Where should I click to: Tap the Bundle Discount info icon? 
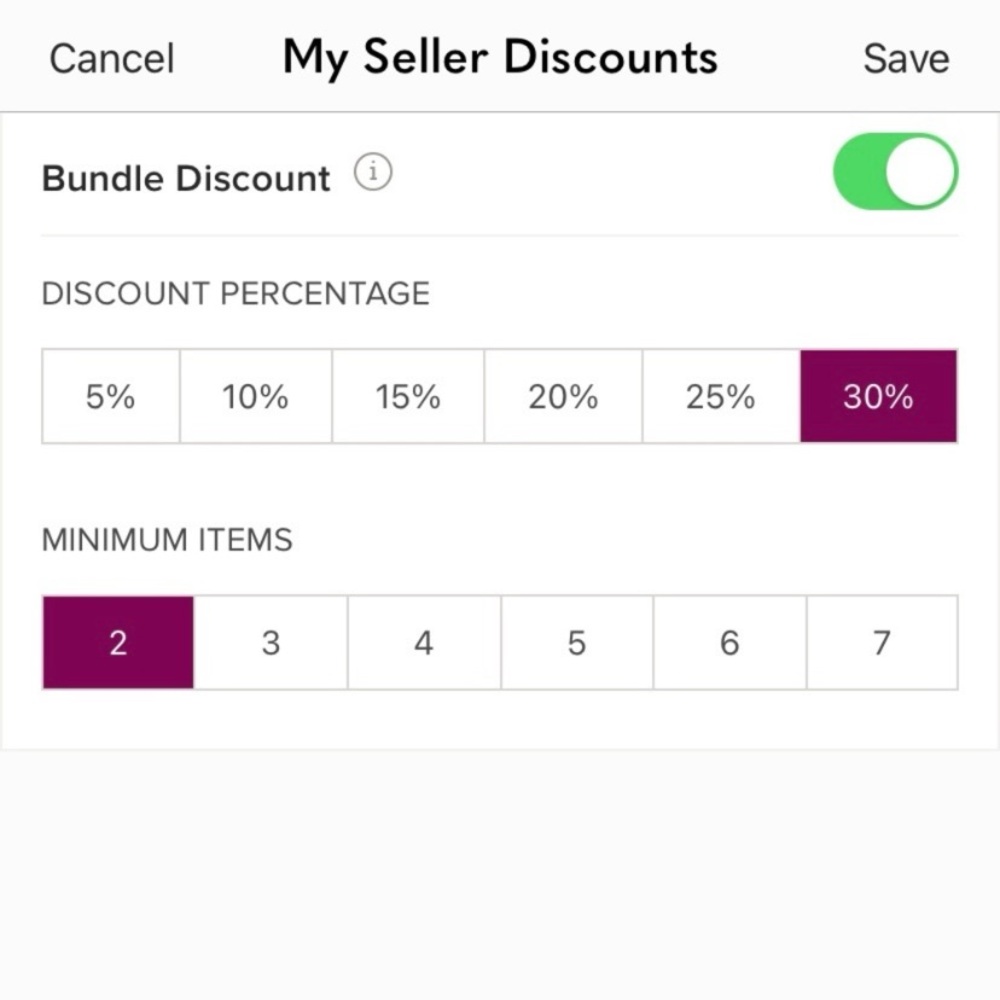373,174
